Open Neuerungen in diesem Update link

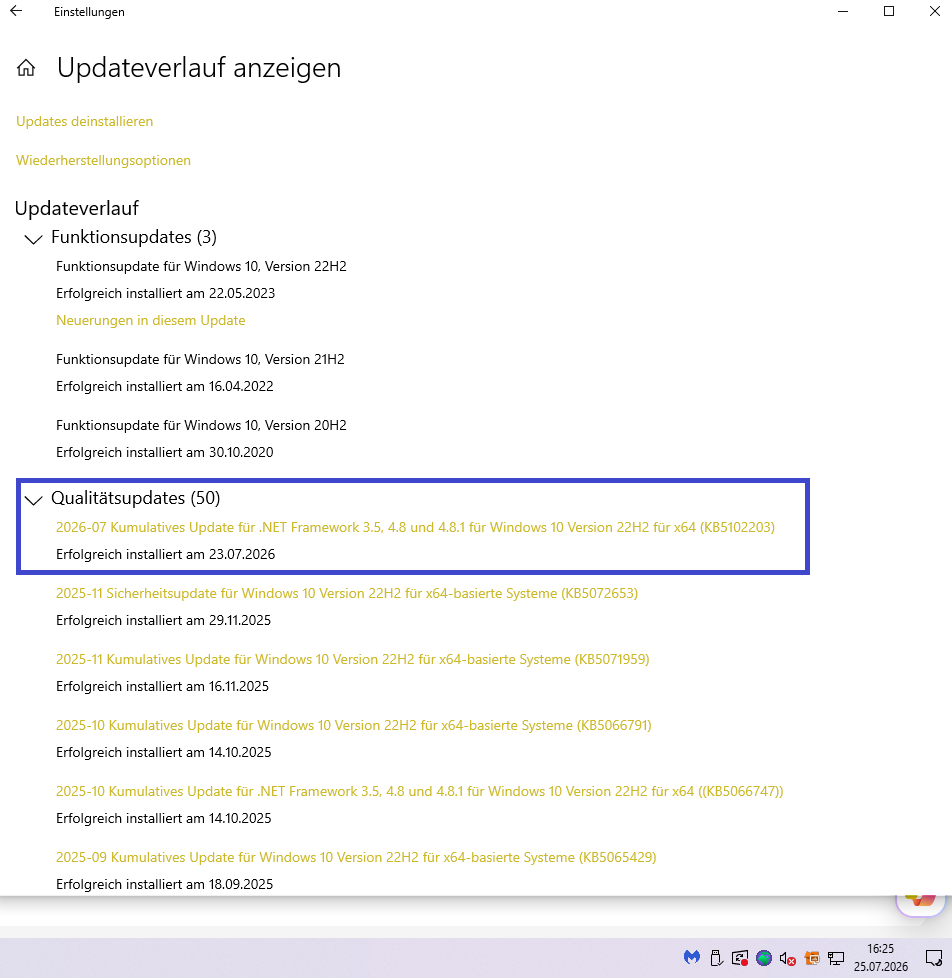click(150, 320)
